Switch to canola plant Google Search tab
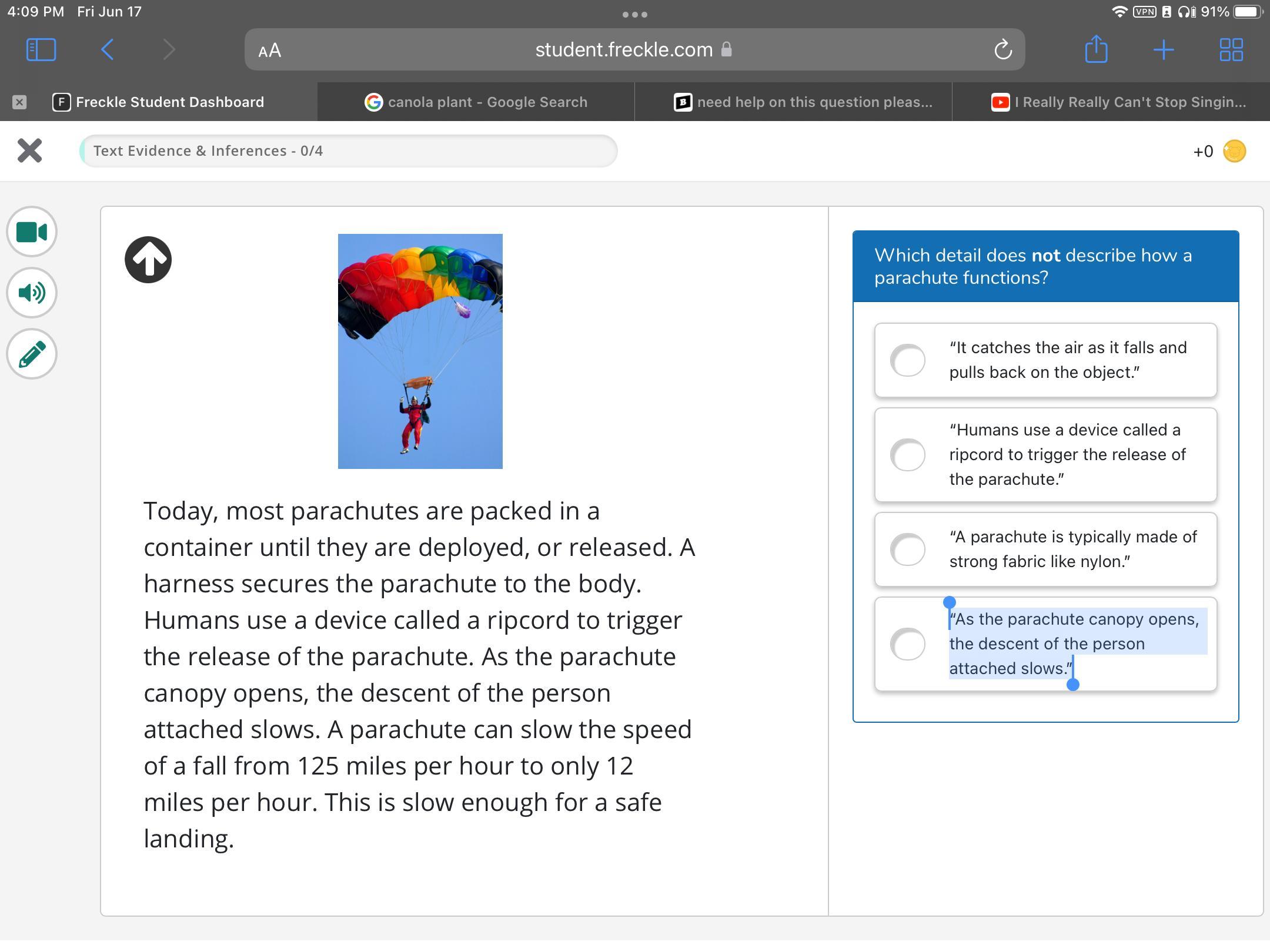1270x952 pixels. click(476, 102)
